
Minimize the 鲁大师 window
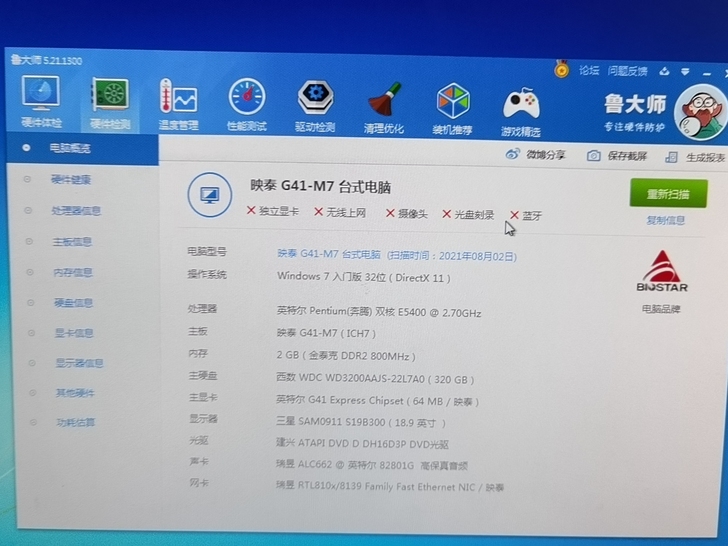pos(707,73)
